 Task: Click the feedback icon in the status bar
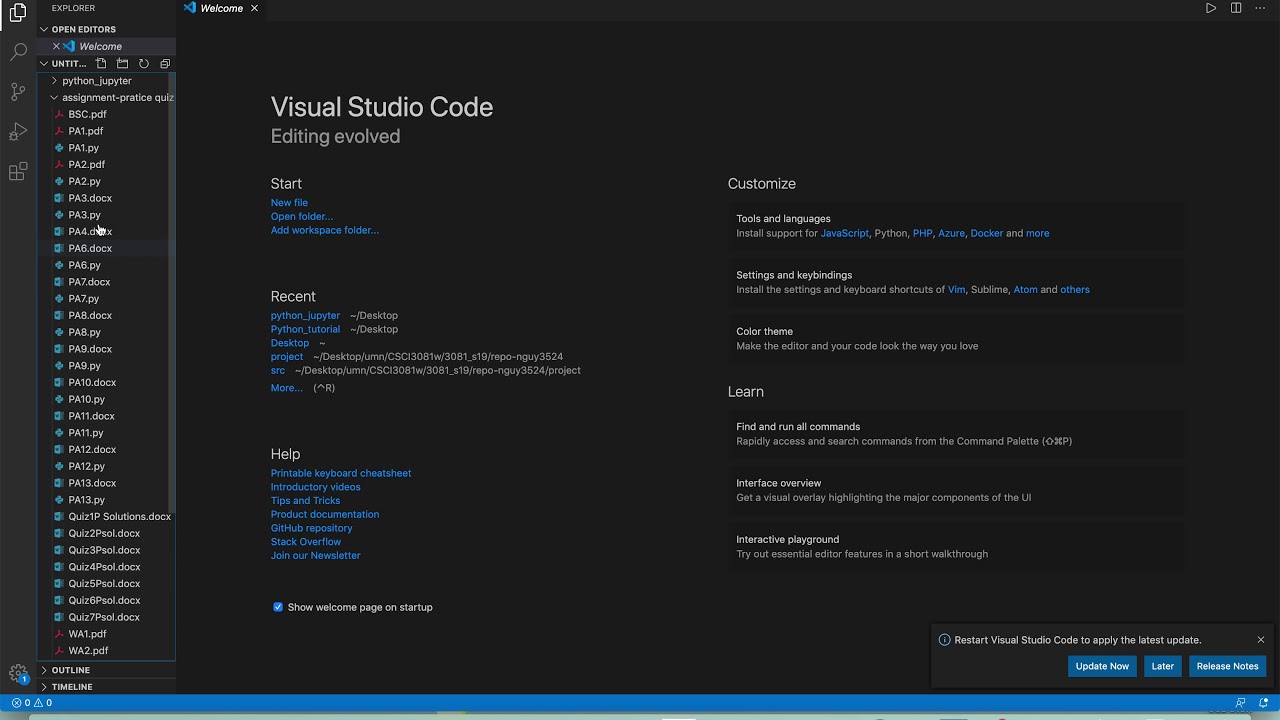(x=1240, y=703)
